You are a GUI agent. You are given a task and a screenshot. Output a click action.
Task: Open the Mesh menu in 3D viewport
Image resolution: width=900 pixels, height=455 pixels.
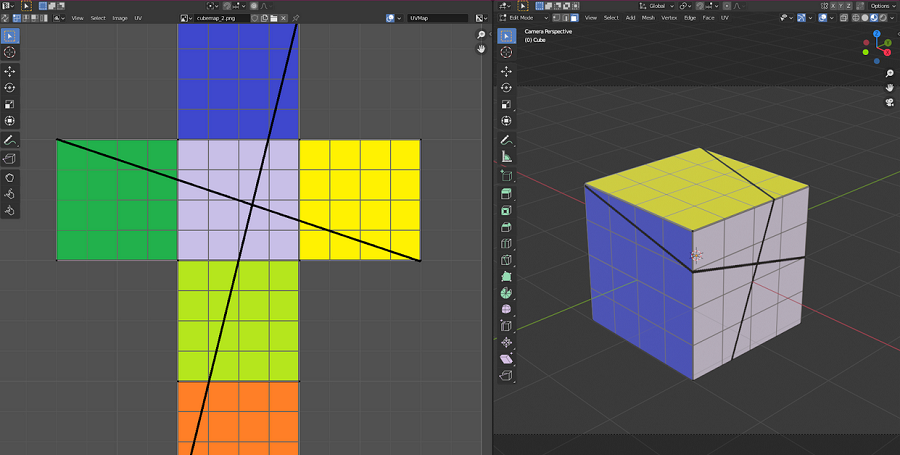(648, 18)
